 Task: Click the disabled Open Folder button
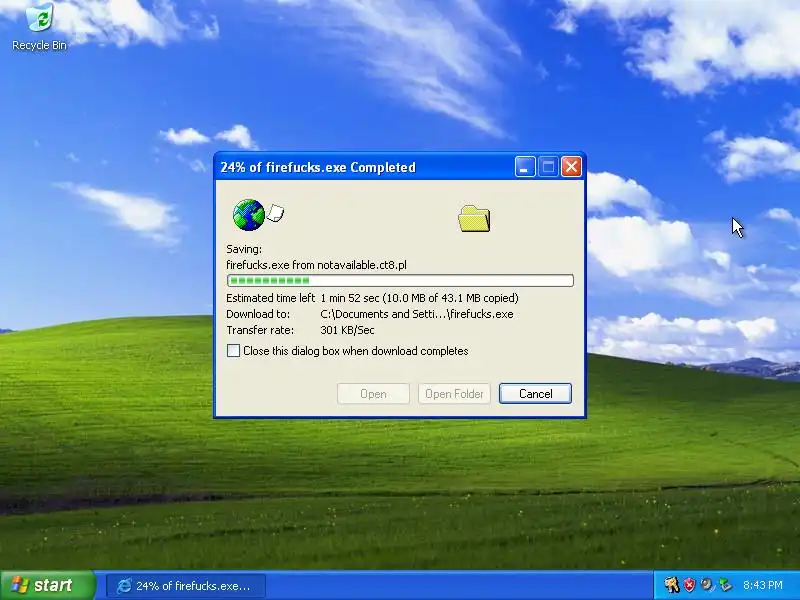[x=454, y=393]
